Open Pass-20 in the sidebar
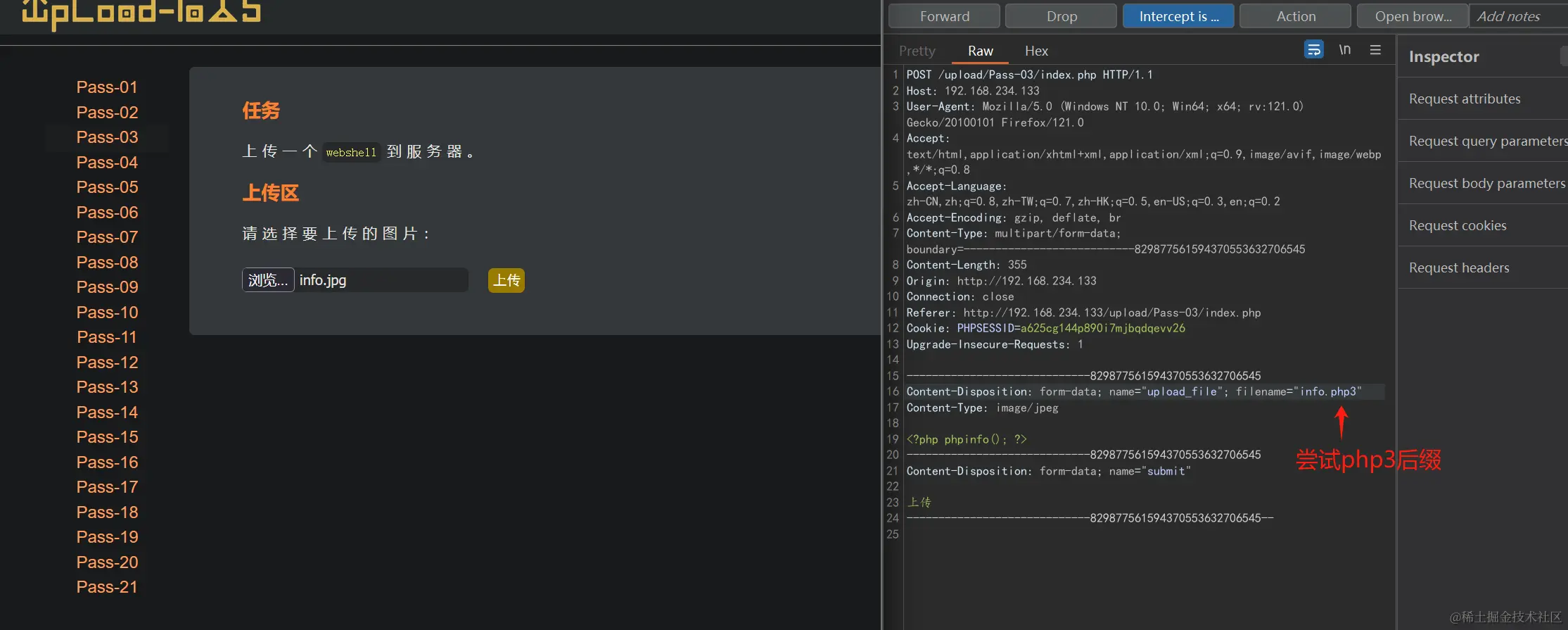This screenshot has height=630, width=1568. pyautogui.click(x=107, y=562)
